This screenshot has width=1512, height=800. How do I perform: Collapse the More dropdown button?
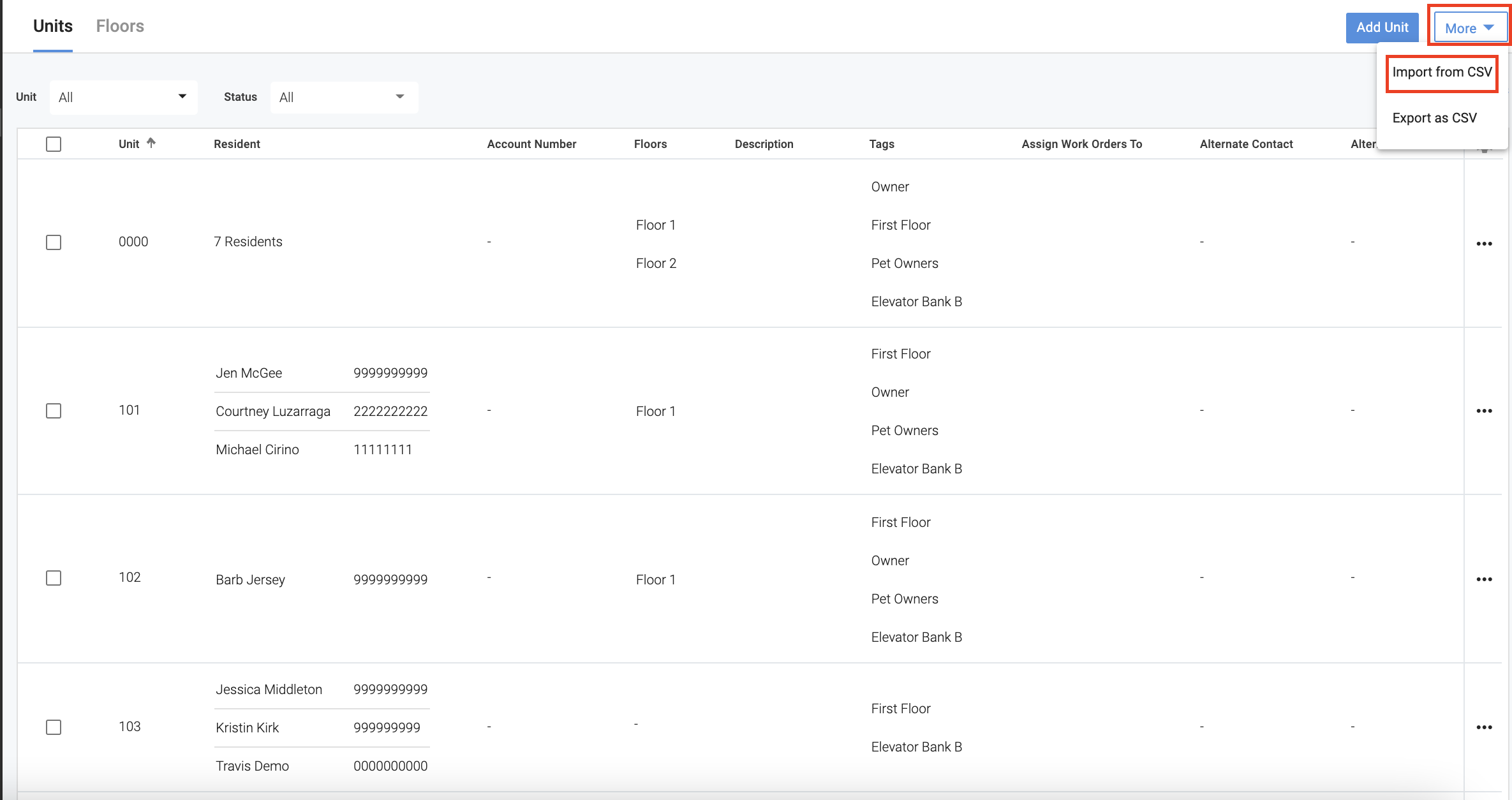[x=1469, y=28]
